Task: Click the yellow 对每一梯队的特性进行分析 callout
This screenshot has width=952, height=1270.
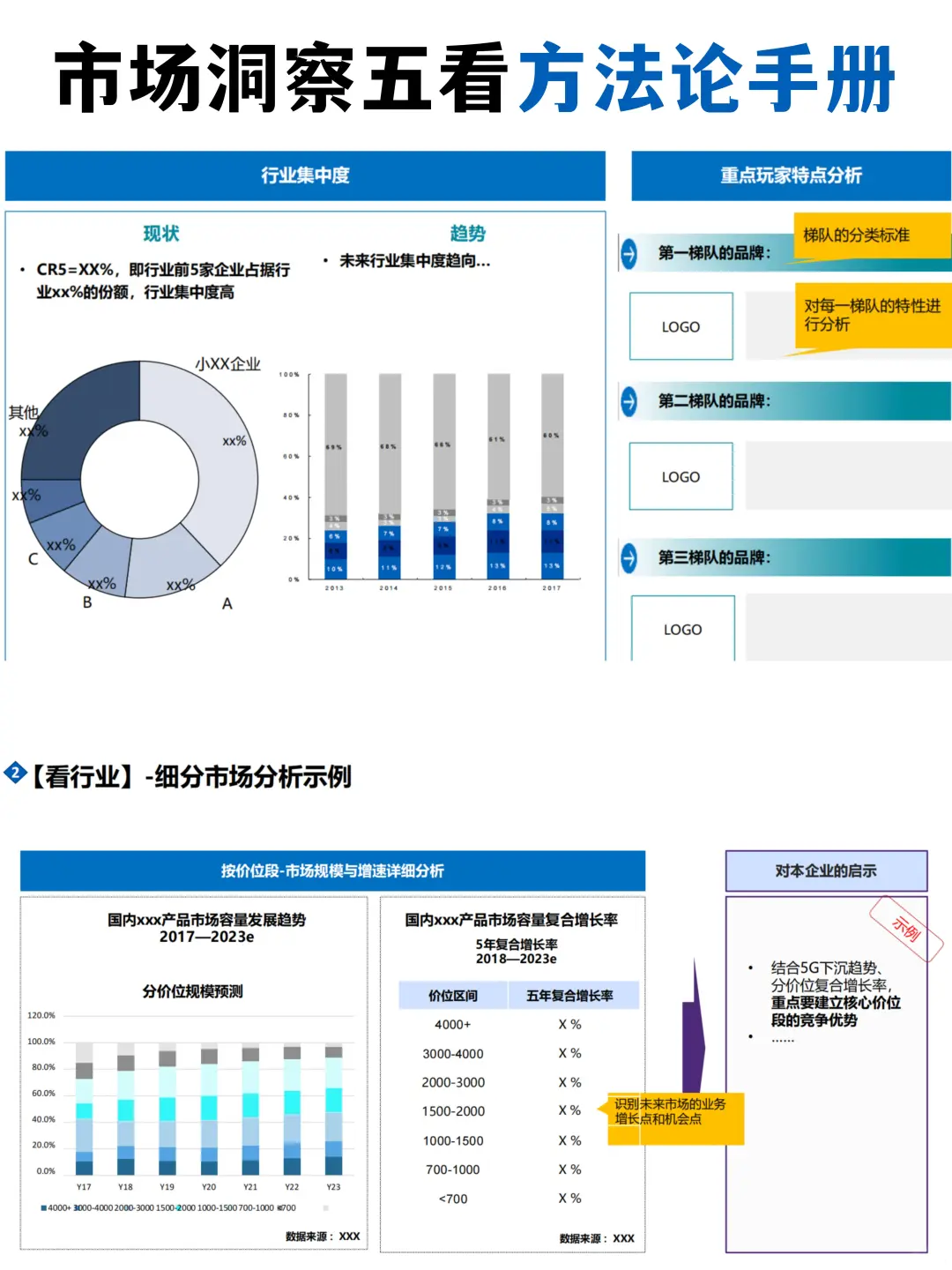Action: 873,316
